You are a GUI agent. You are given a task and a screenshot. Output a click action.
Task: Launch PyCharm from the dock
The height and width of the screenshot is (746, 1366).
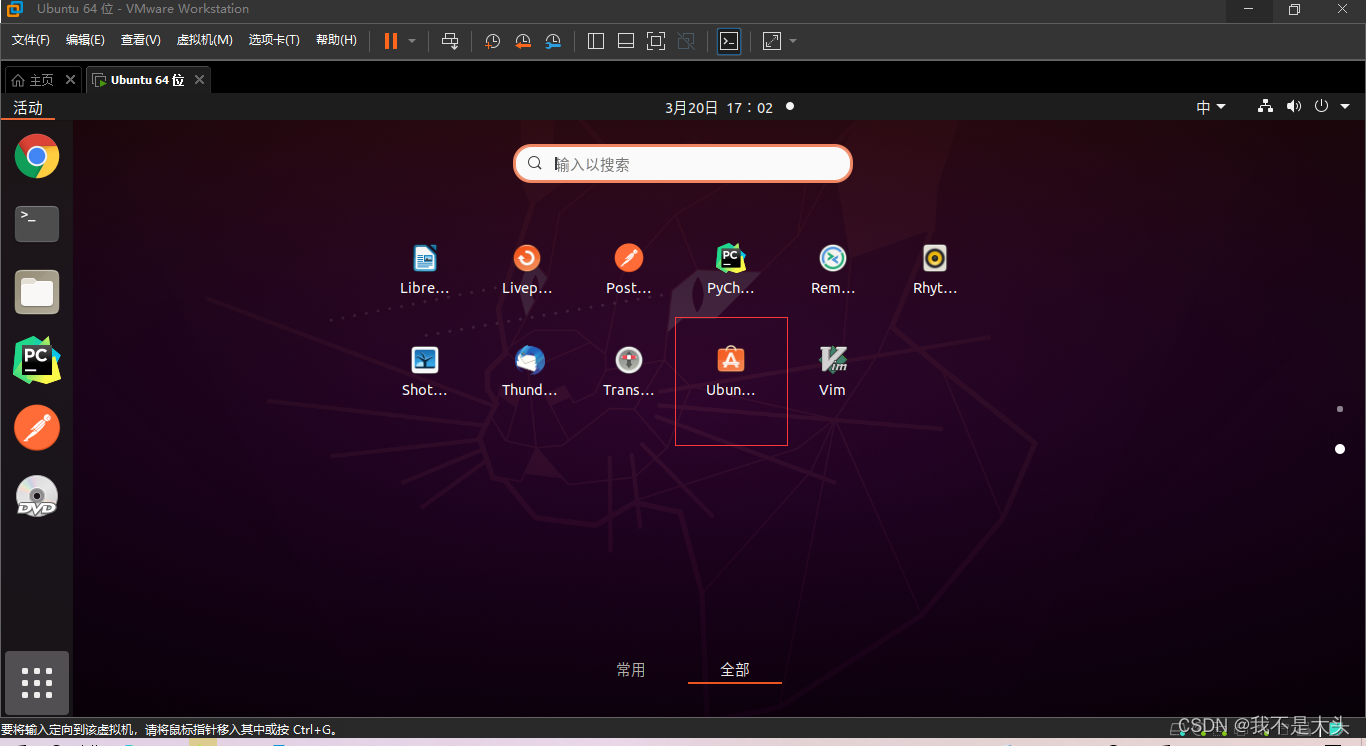tap(37, 360)
